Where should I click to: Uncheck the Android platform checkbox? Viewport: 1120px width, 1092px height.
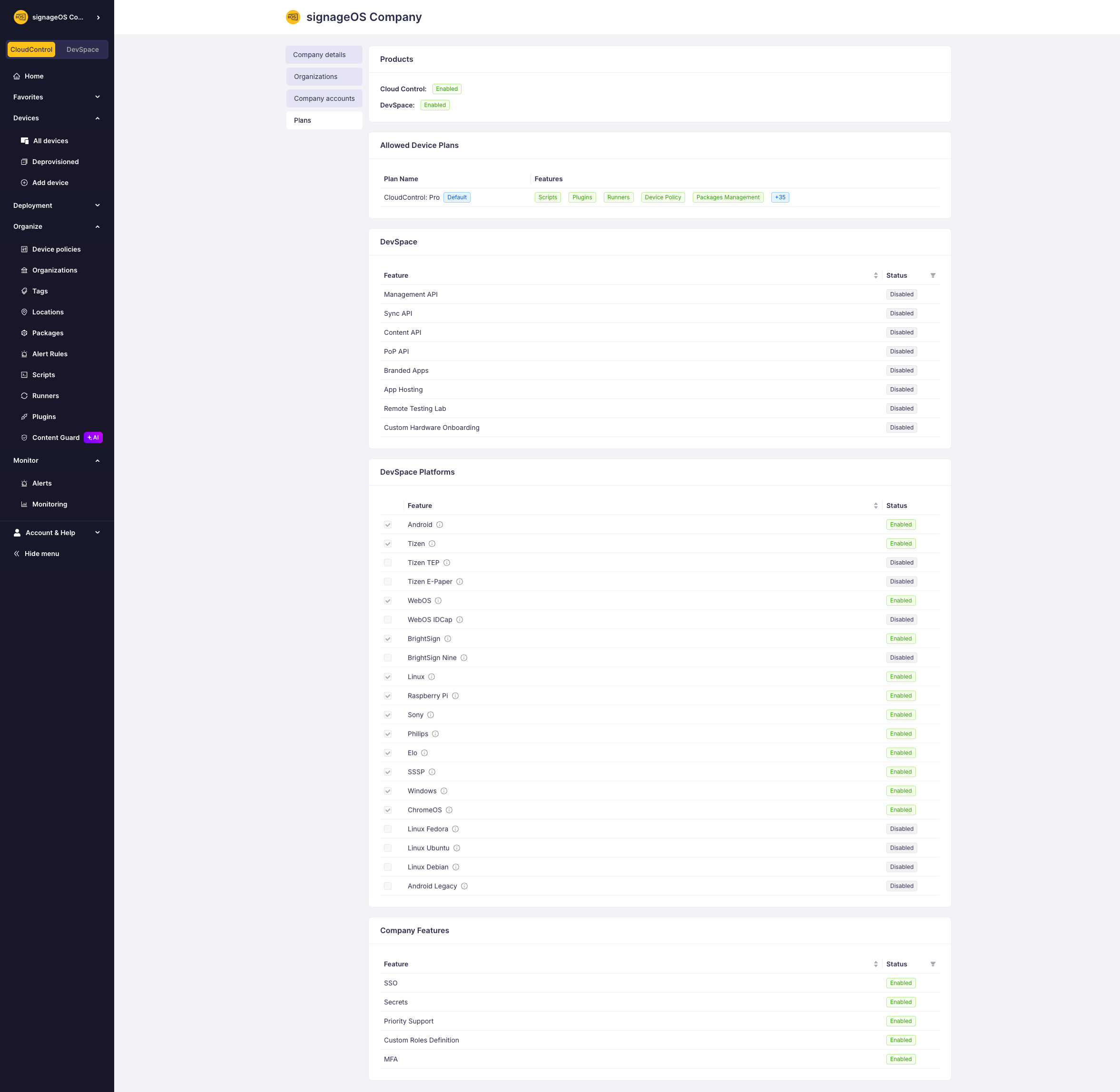click(x=388, y=524)
